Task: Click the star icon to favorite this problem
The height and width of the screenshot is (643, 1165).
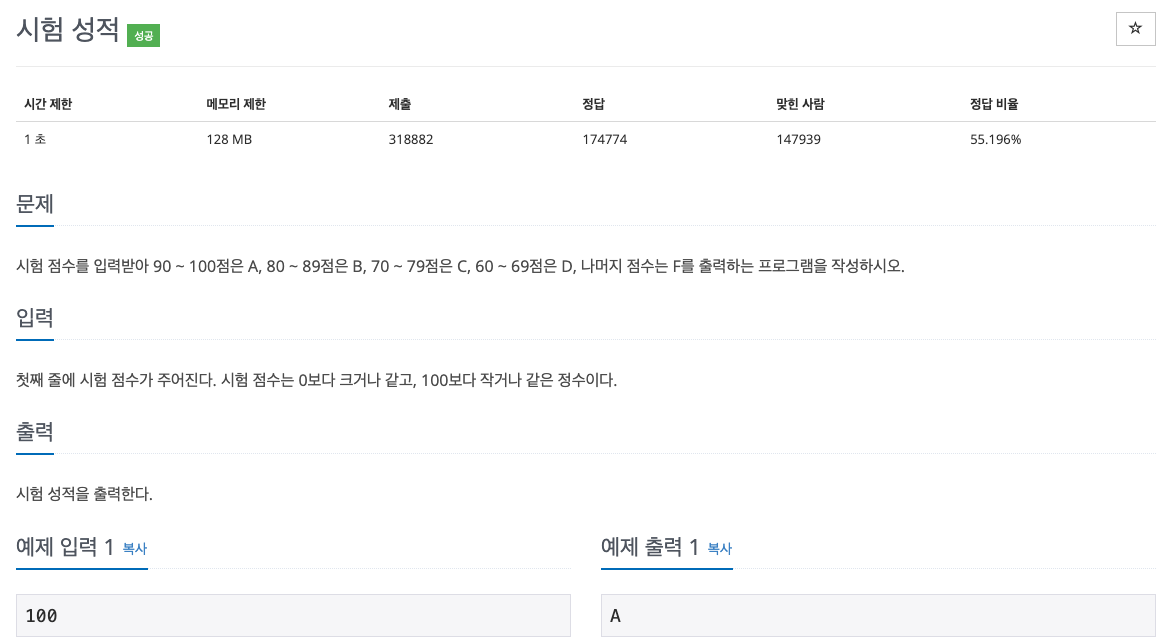Action: click(1135, 28)
